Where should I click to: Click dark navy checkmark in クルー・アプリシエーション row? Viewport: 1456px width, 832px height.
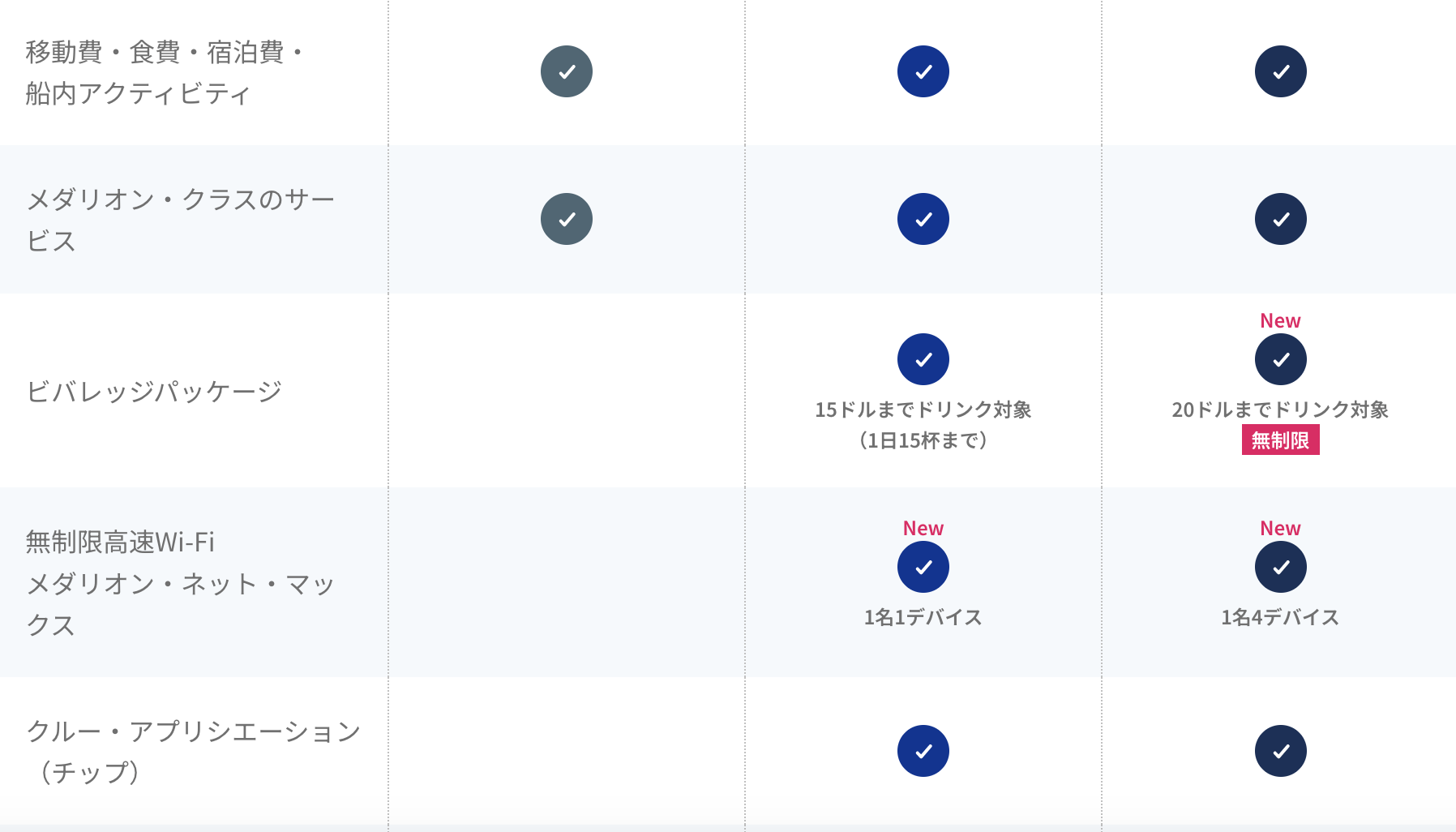pos(1281,751)
